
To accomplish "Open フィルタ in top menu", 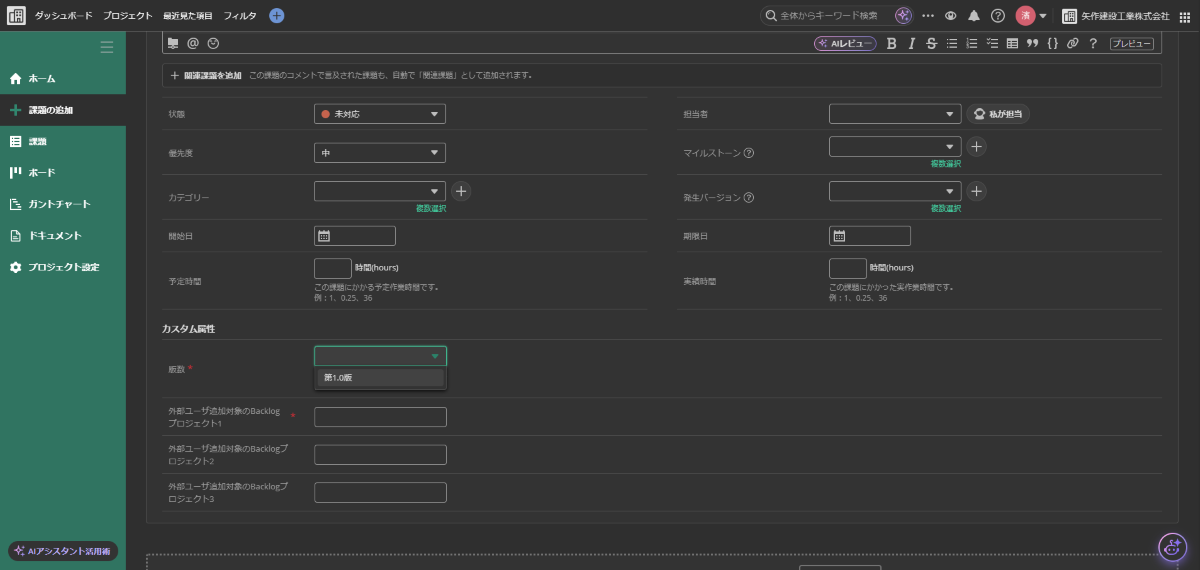I will [x=240, y=16].
